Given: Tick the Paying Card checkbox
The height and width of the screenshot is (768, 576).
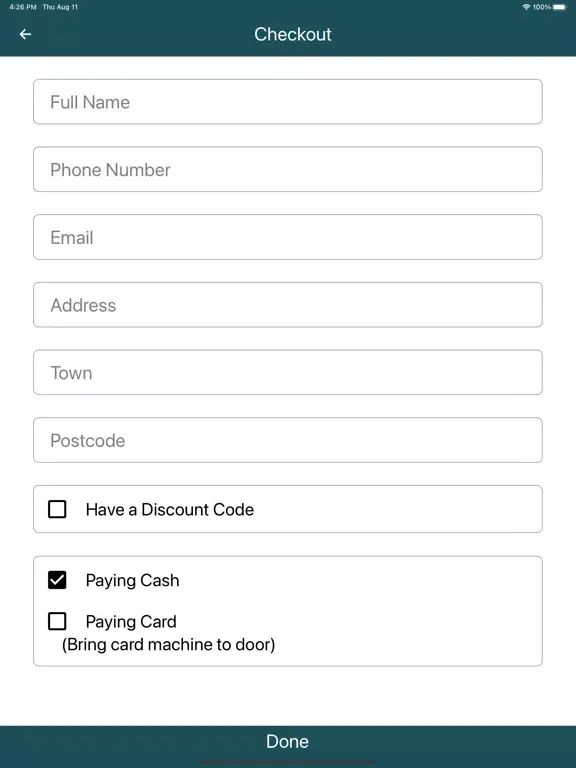Looking at the screenshot, I should (x=57, y=621).
